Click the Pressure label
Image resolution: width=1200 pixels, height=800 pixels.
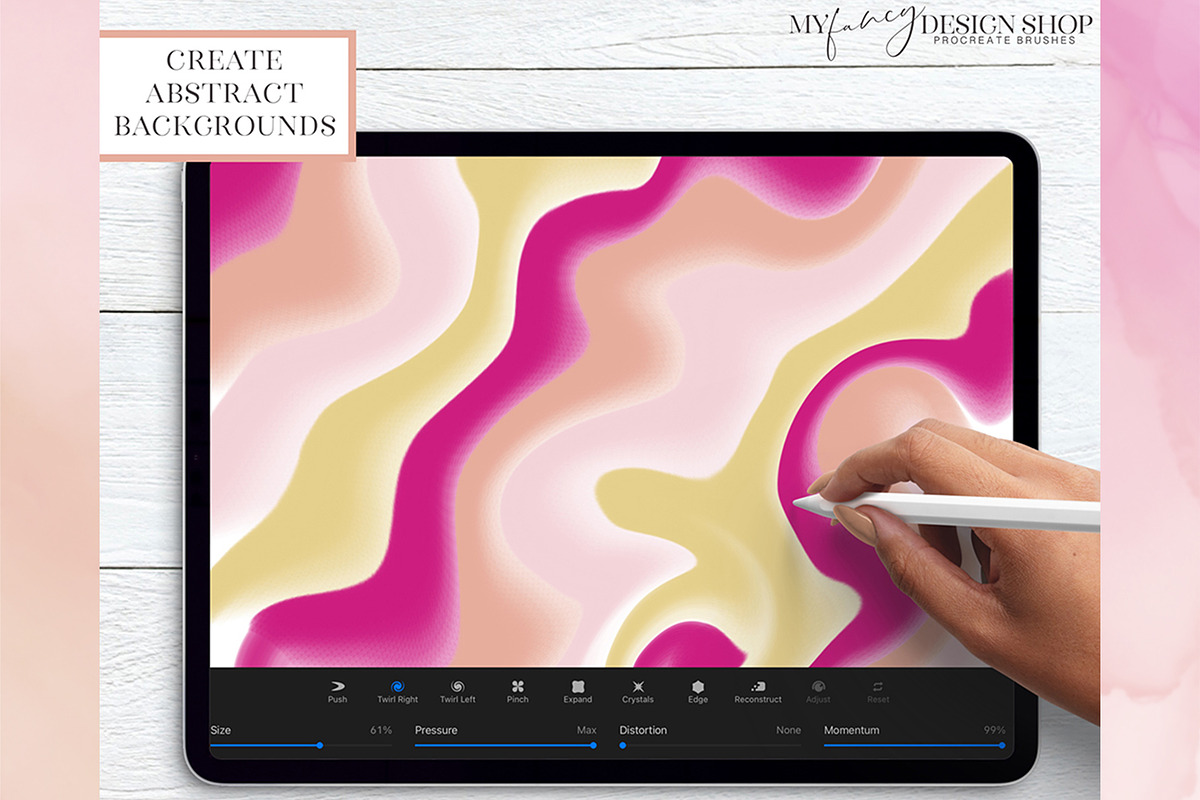click(436, 730)
